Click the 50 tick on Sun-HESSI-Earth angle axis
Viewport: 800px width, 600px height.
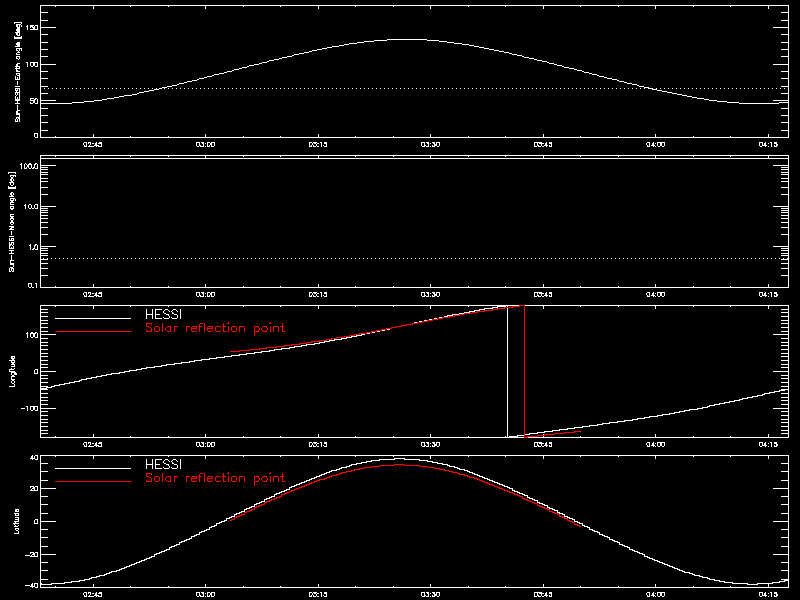pos(34,101)
